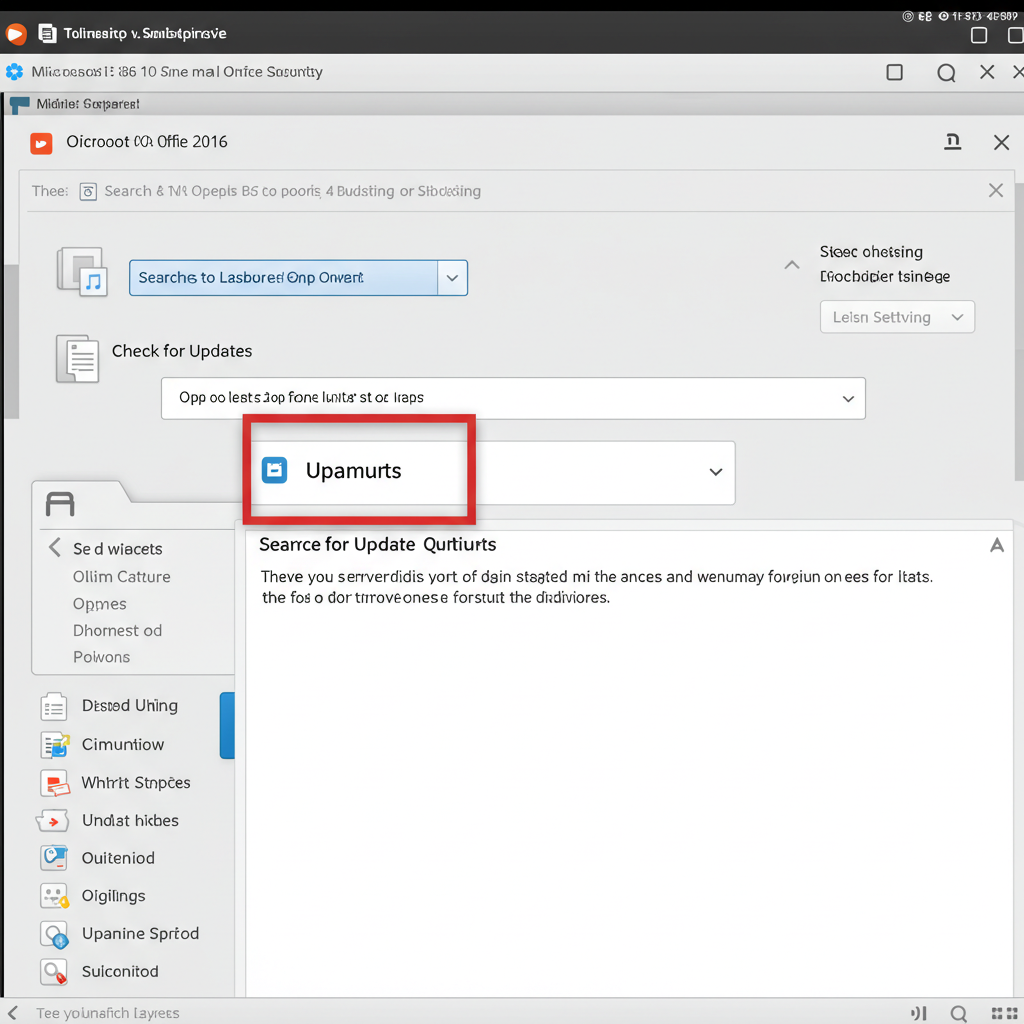Go to Ouiteniod in the sidebar

pyautogui.click(x=118, y=858)
